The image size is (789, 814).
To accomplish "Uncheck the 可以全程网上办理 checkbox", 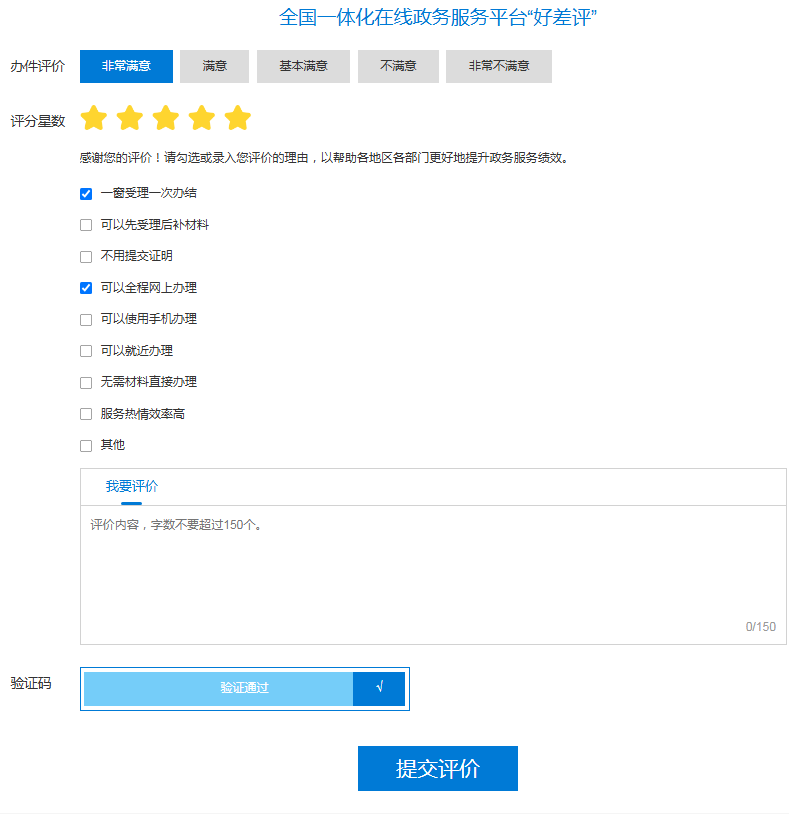I will click(86, 288).
